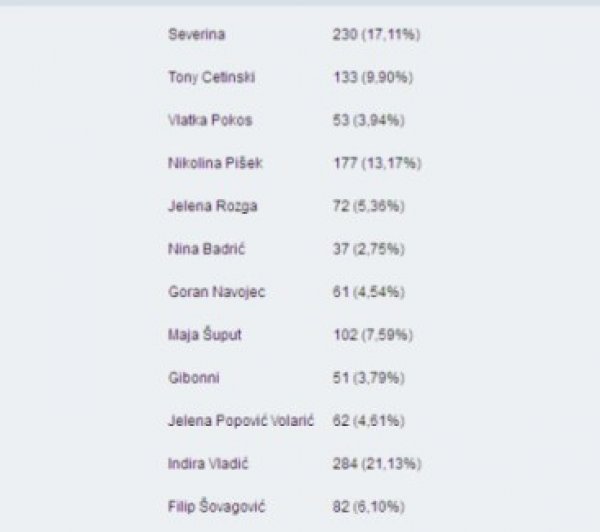The height and width of the screenshot is (532, 600).
Task: Select the Nina Badrić option
Action: (x=206, y=249)
